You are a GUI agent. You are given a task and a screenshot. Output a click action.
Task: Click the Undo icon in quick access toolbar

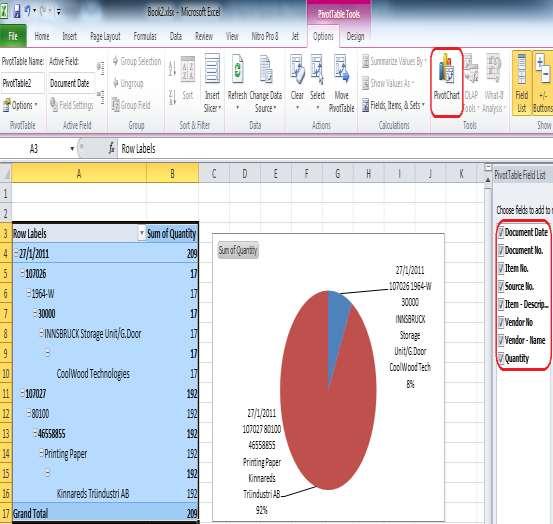coord(28,11)
